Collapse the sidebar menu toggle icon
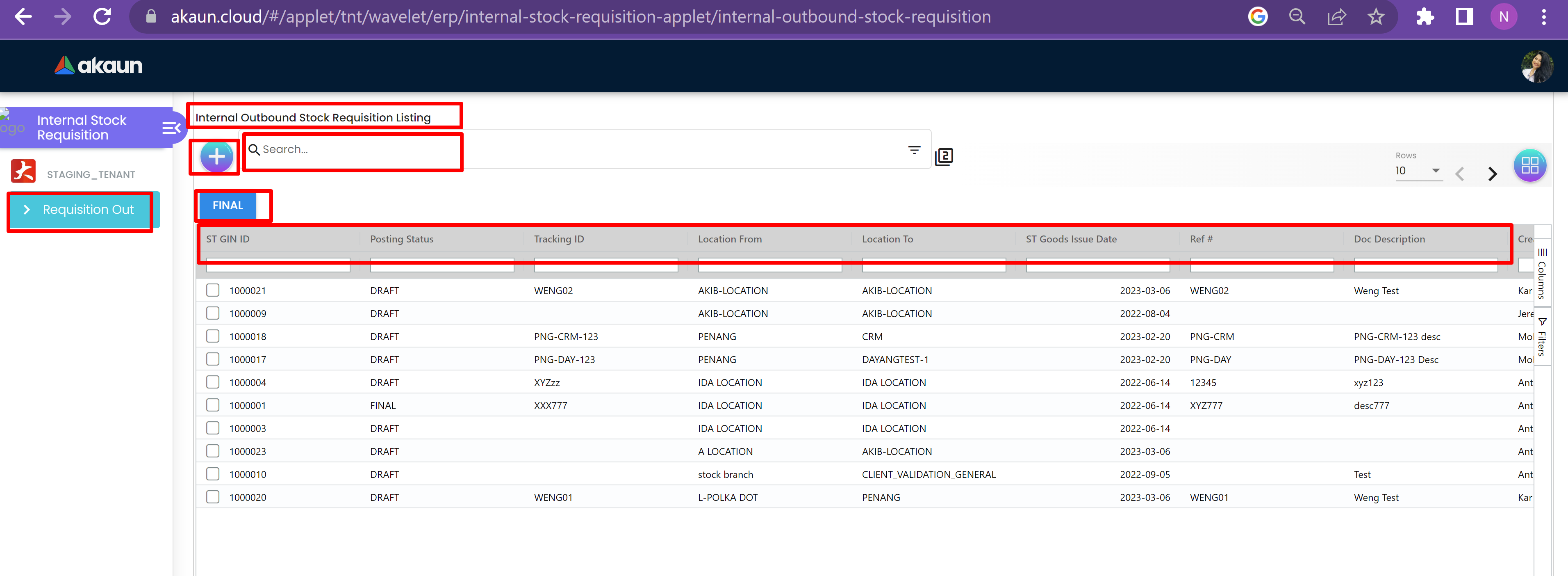1568x576 pixels. 171,128
